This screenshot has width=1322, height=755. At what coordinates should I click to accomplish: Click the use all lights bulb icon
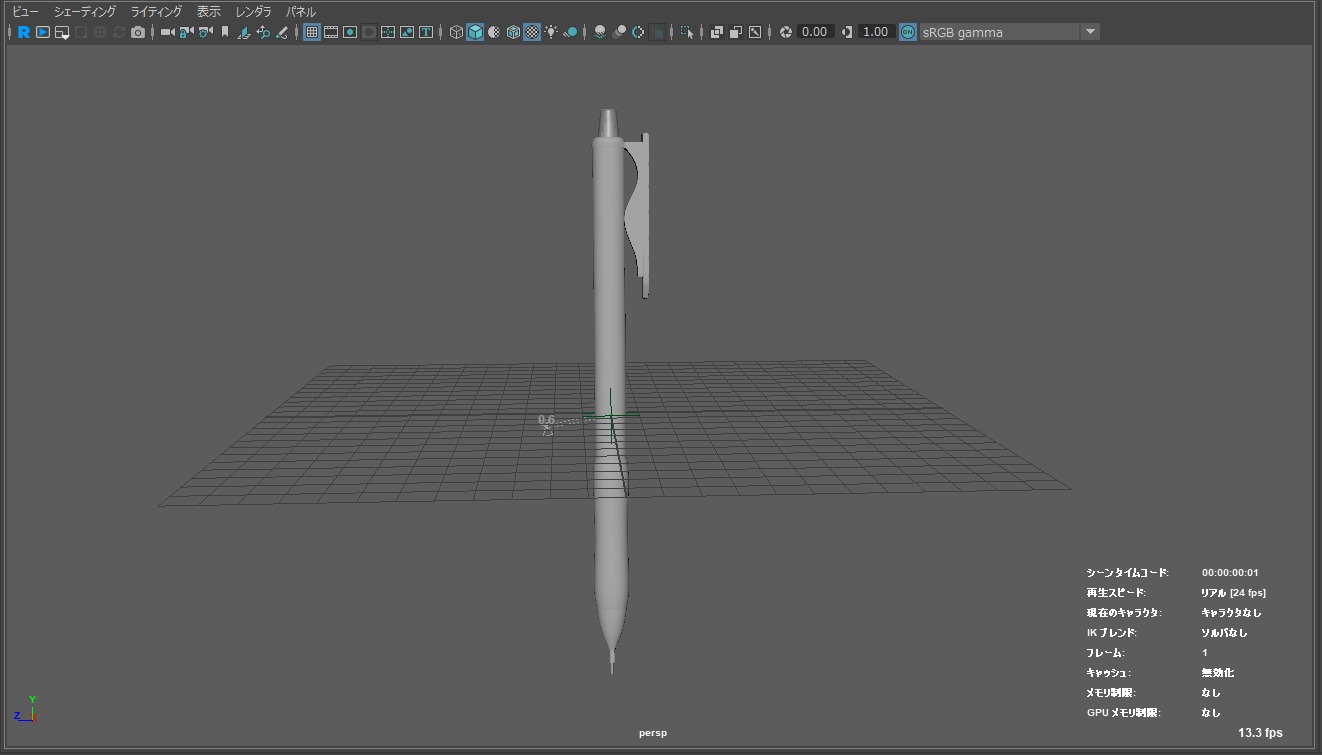pos(551,32)
